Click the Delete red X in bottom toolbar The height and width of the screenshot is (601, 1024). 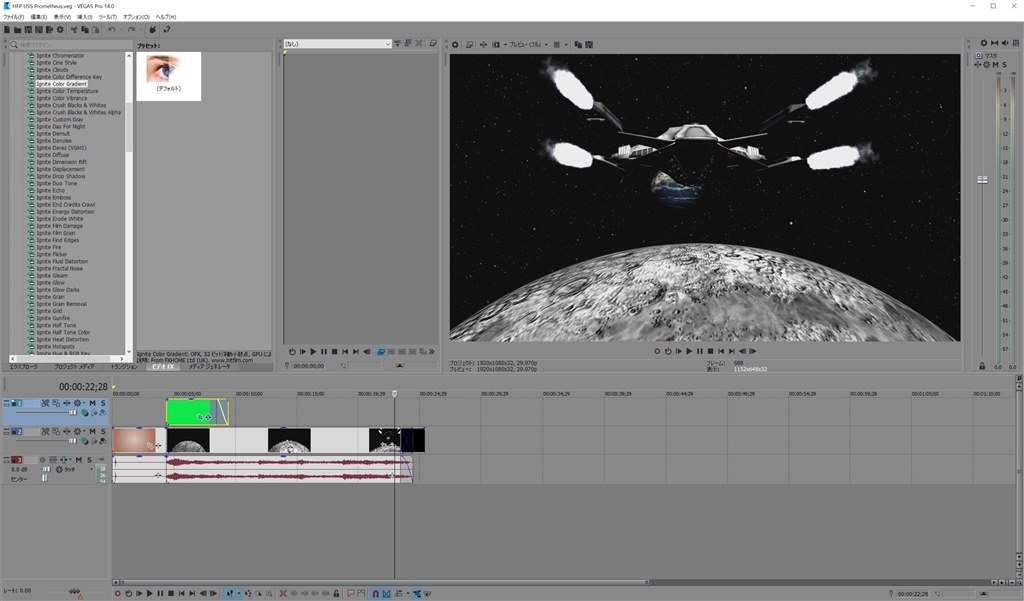[x=283, y=593]
